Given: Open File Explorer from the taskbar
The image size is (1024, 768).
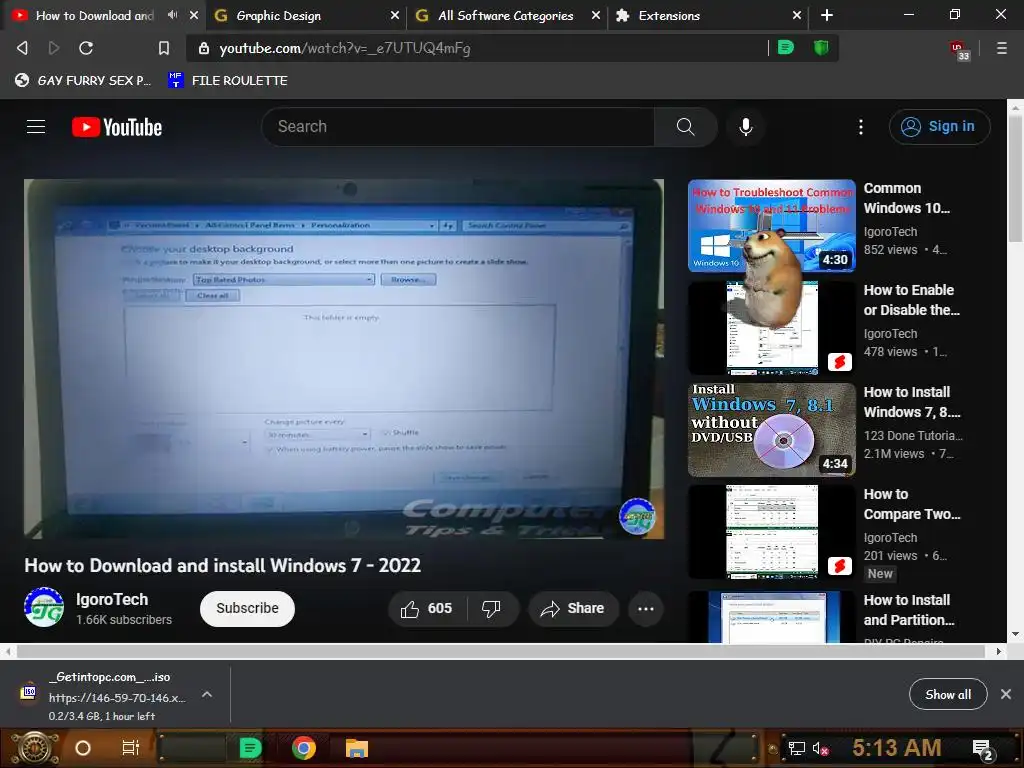Looking at the screenshot, I should point(357,748).
